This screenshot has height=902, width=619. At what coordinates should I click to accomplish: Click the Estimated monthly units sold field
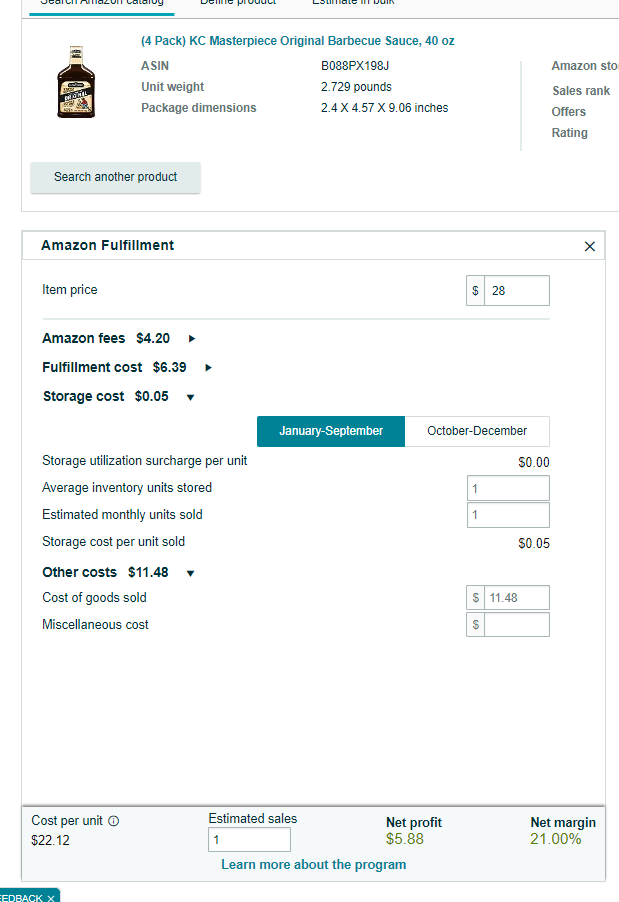click(508, 515)
